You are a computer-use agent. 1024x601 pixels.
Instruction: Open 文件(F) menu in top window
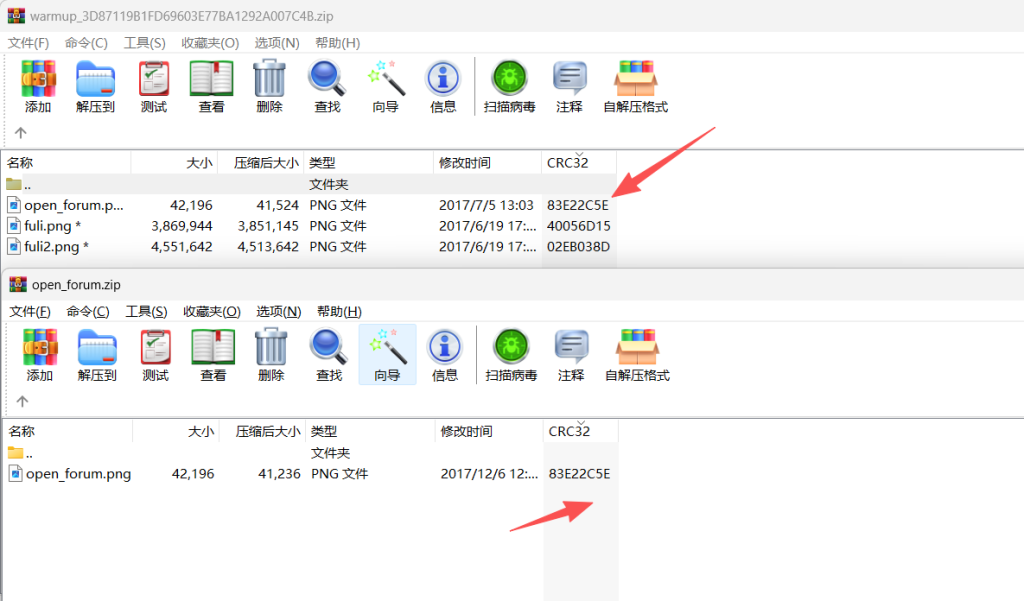[x=29, y=43]
